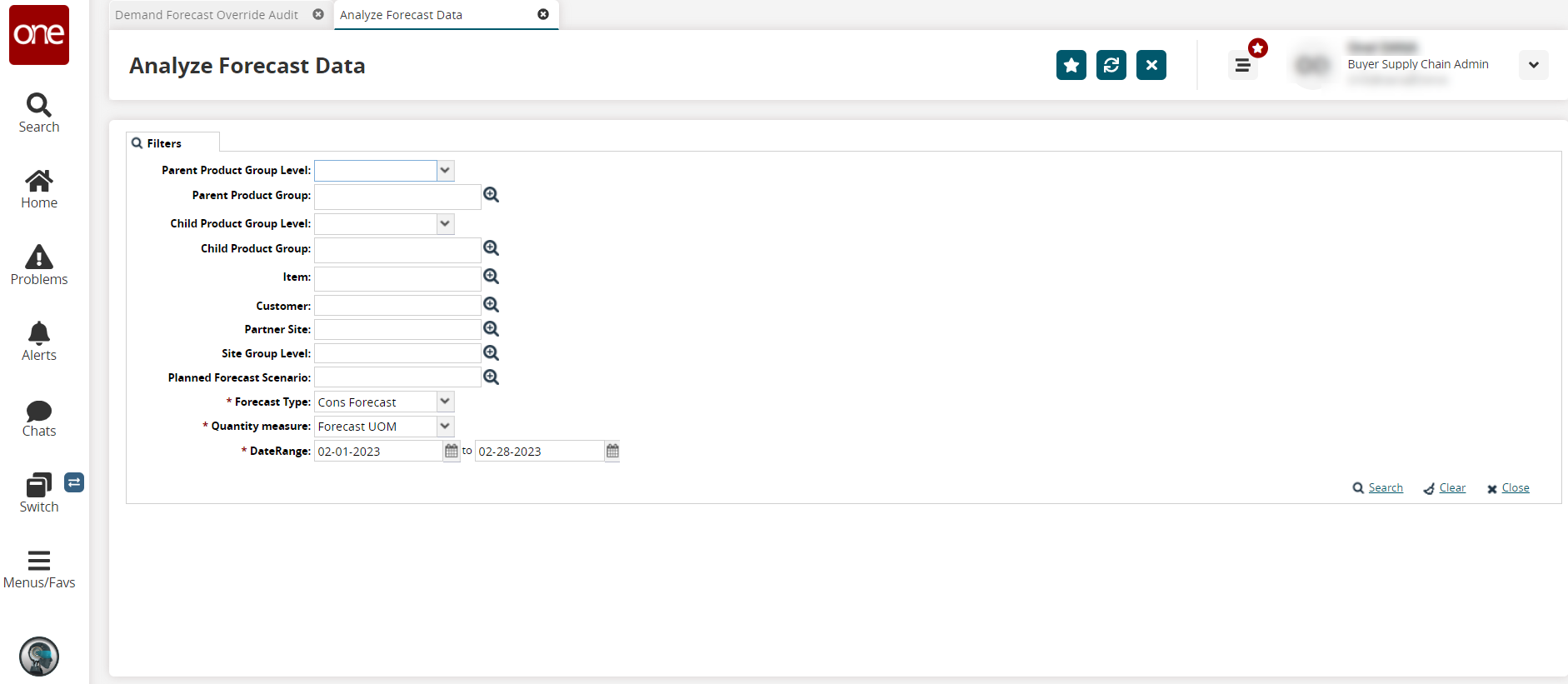Click the Quantity measure field showing Forecast UOM

[x=376, y=426]
